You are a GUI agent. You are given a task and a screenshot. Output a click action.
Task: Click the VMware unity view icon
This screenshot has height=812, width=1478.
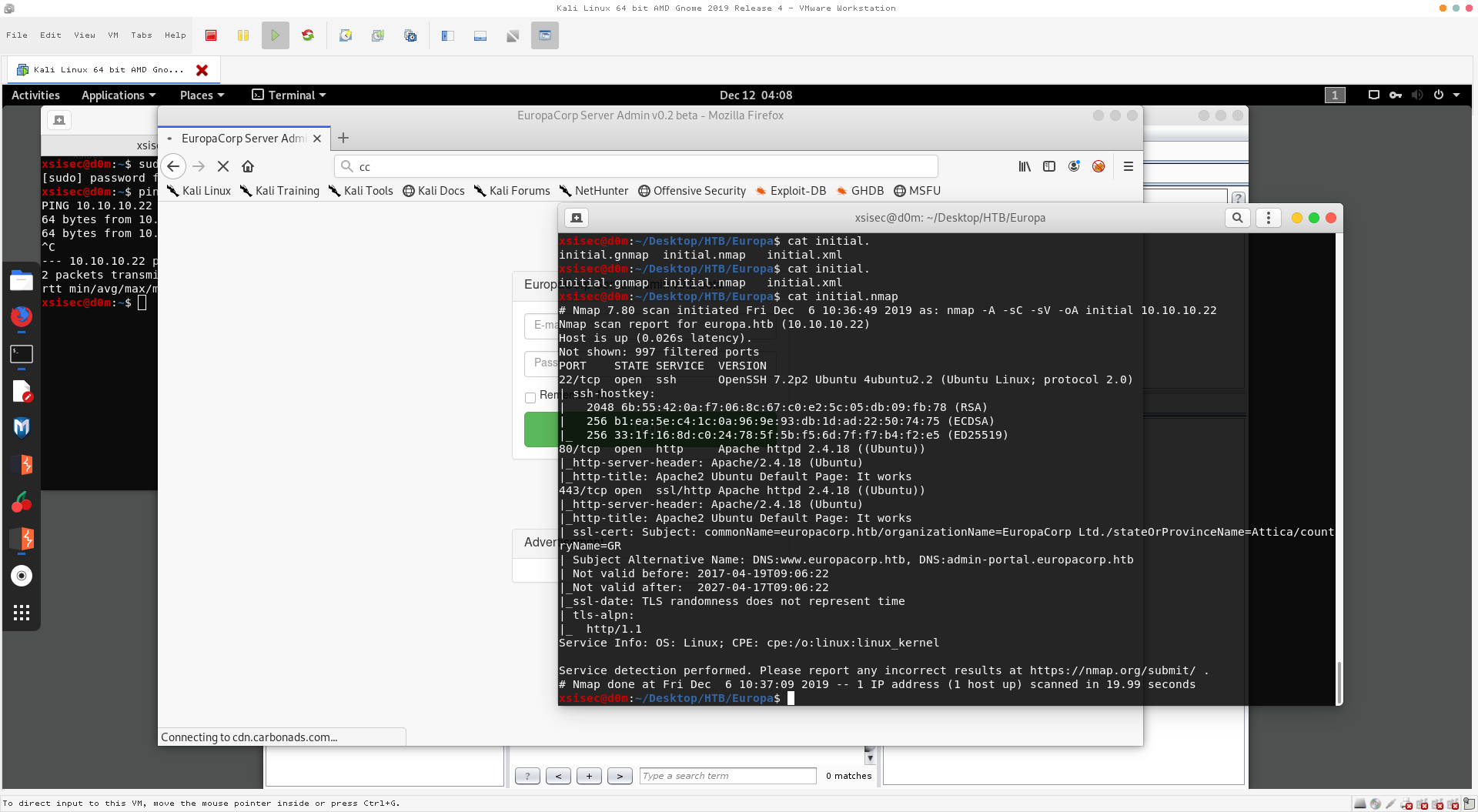click(545, 35)
